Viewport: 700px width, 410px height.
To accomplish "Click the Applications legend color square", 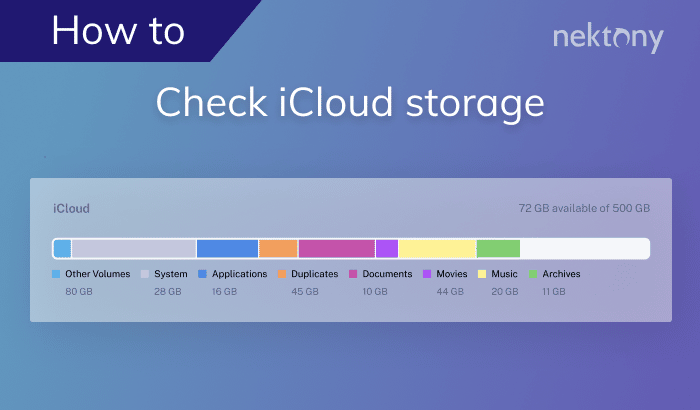I will [203, 274].
